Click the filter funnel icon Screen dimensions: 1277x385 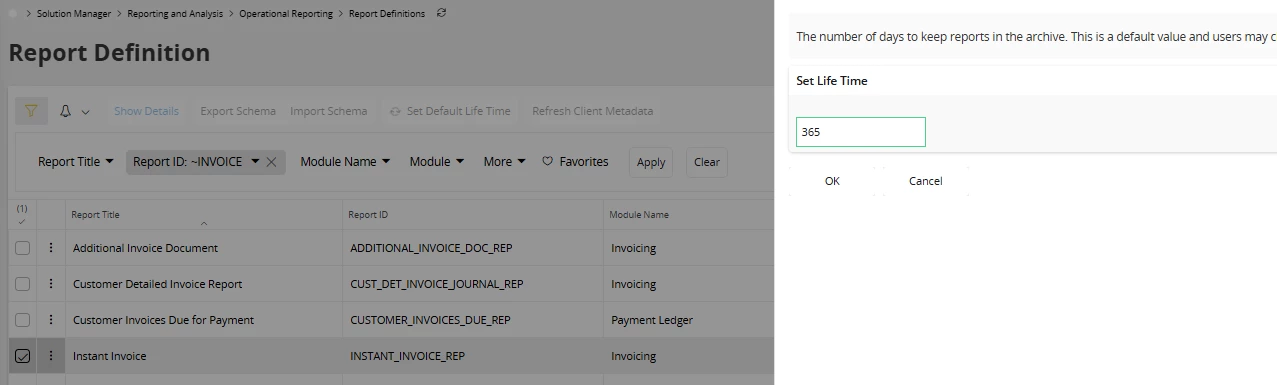(x=31, y=111)
